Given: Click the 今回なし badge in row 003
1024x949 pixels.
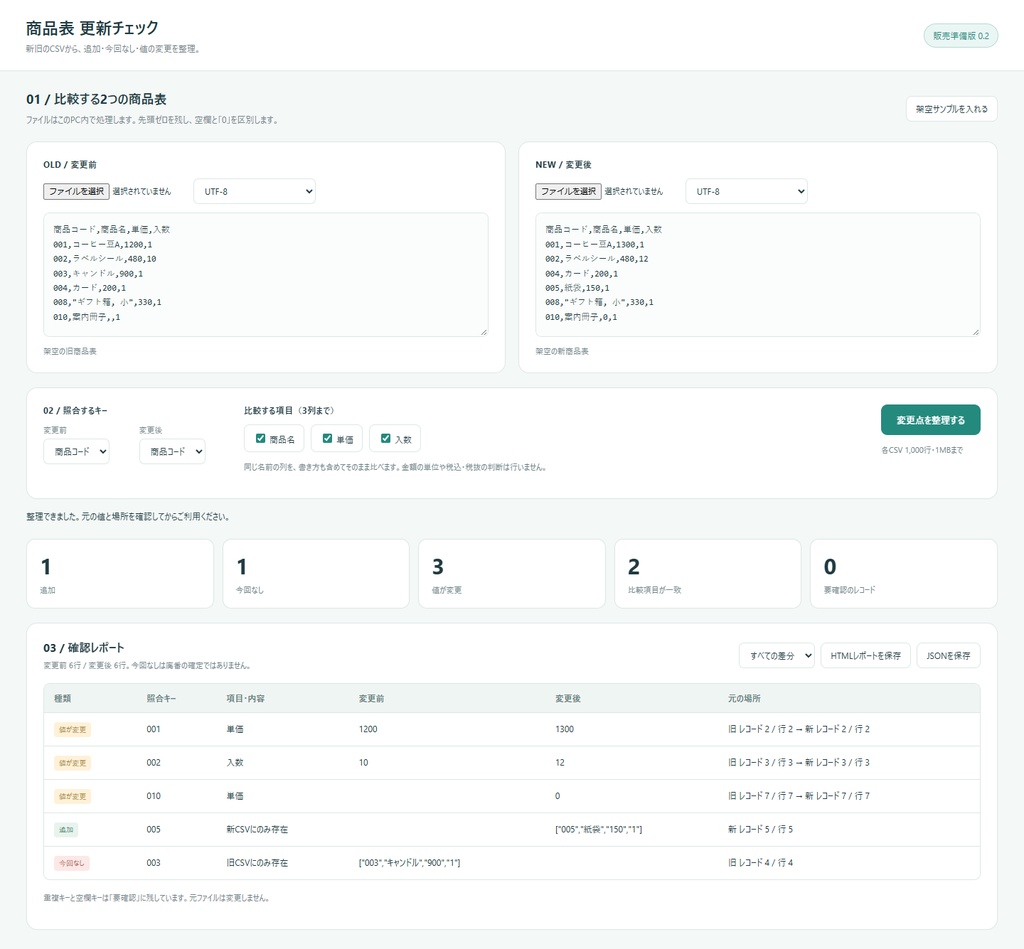Looking at the screenshot, I should point(72,863).
